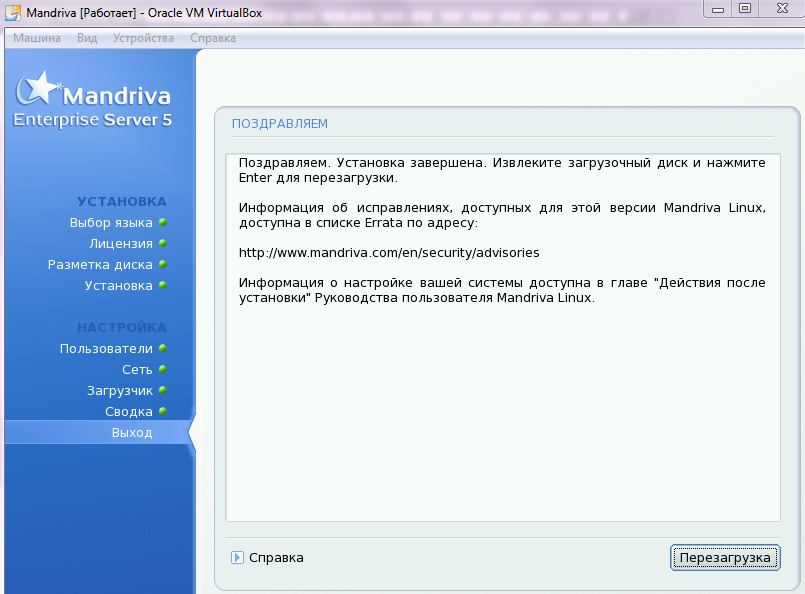Click the green dot beside Выбор языка
The image size is (805, 594).
163,222
